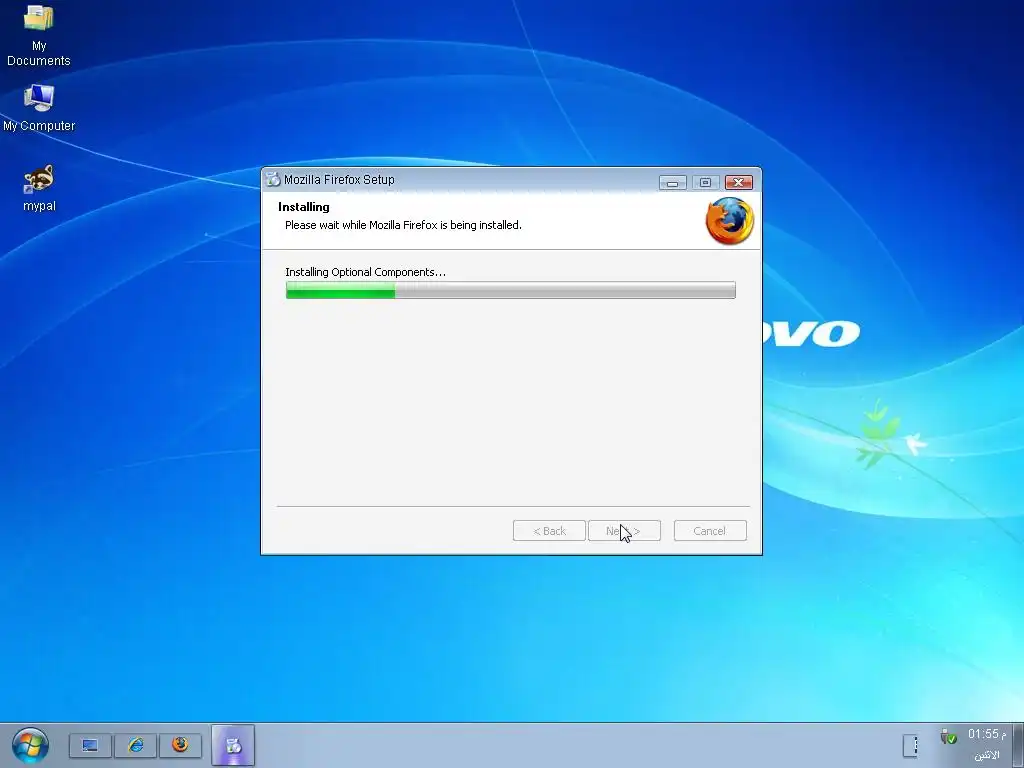Click the setup icon in the title bar
This screenshot has width=1024, height=768.
[x=273, y=180]
